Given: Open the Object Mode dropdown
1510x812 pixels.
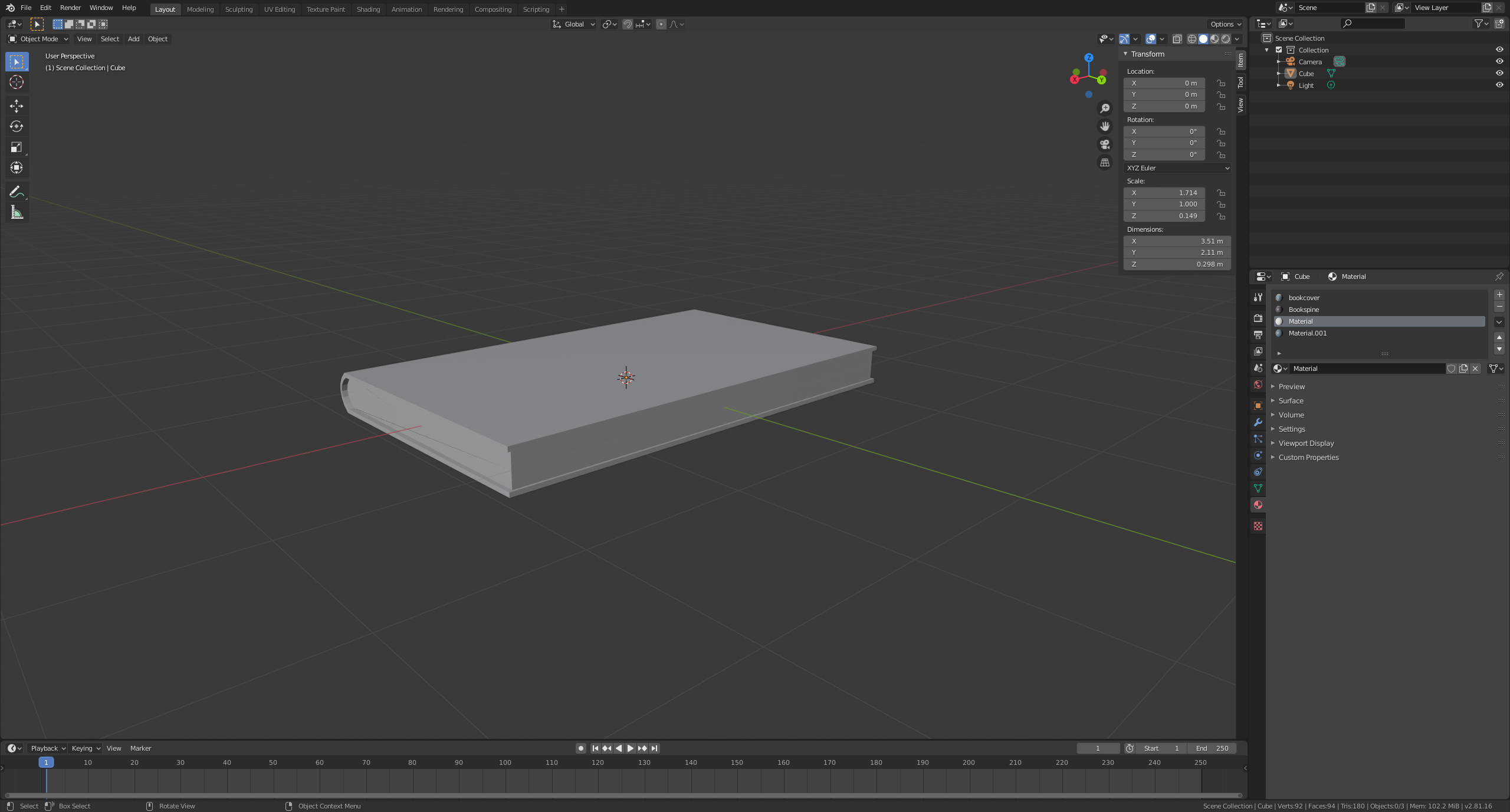Looking at the screenshot, I should (39, 39).
